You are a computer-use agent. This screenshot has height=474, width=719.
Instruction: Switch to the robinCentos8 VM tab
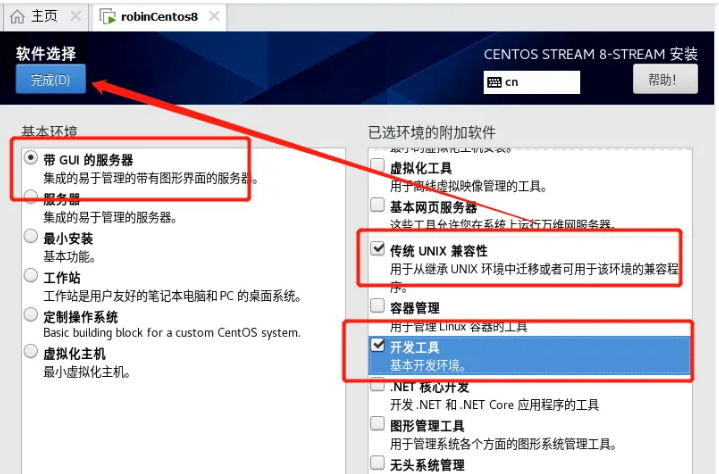pos(159,17)
